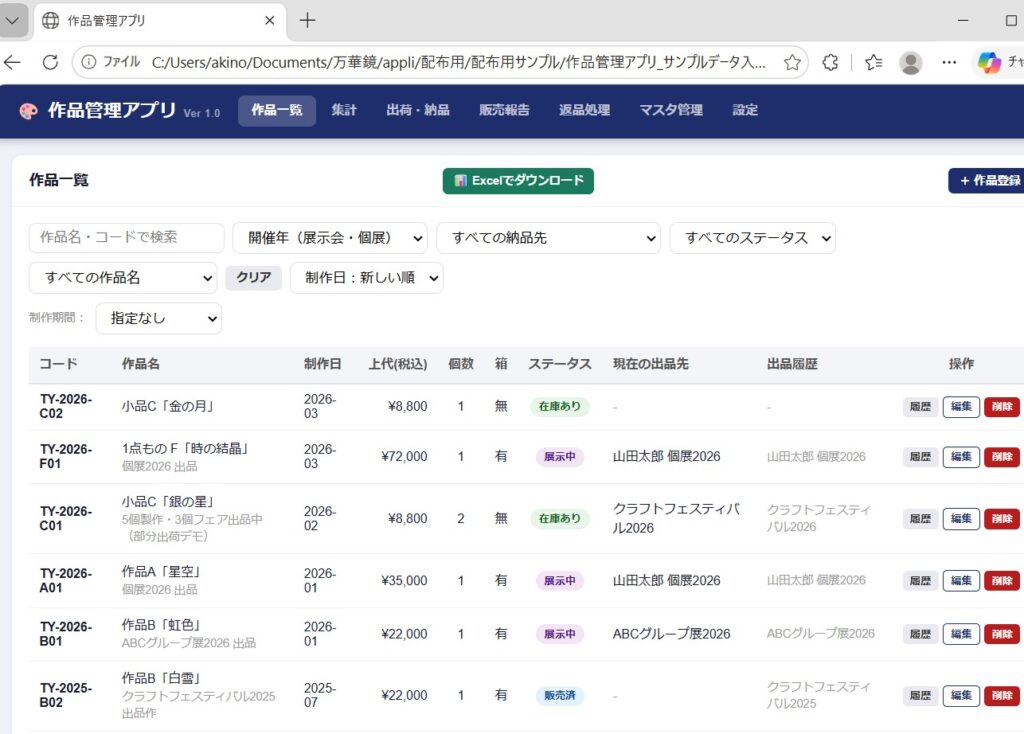Open the すべてのステータス dropdown
Image resolution: width=1024 pixels, height=734 pixels.
(x=753, y=238)
